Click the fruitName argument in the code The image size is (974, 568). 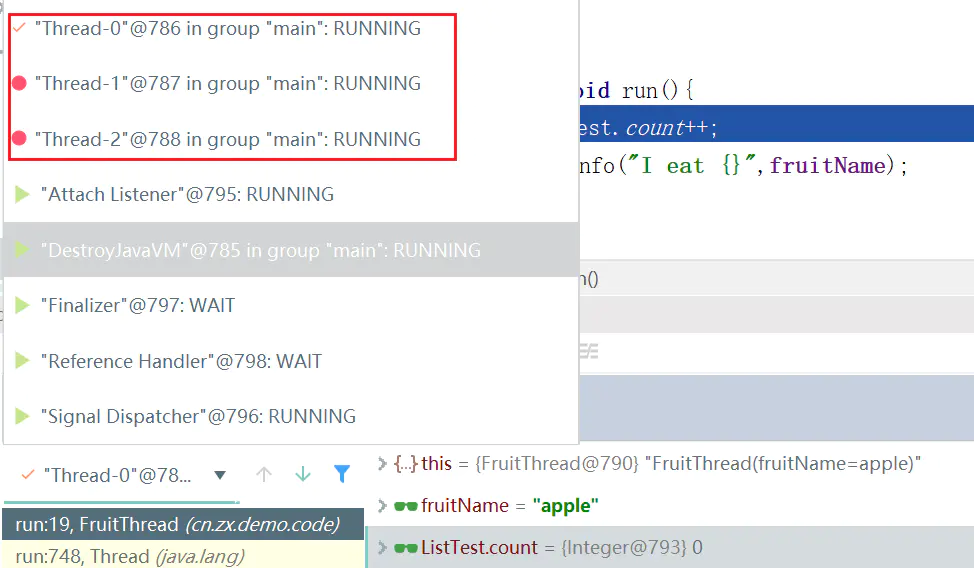coord(827,166)
